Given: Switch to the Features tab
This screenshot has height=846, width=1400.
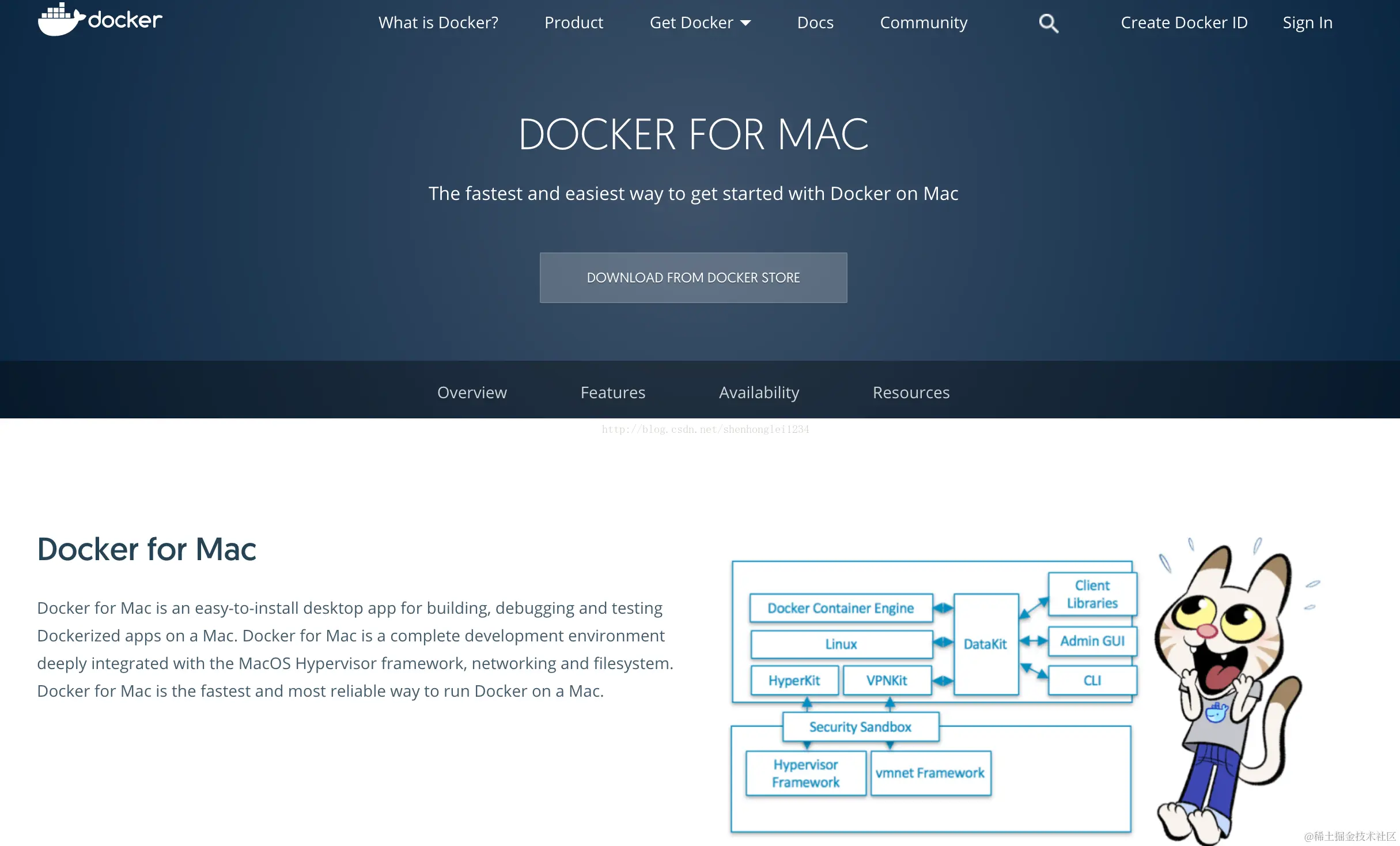Looking at the screenshot, I should (612, 392).
